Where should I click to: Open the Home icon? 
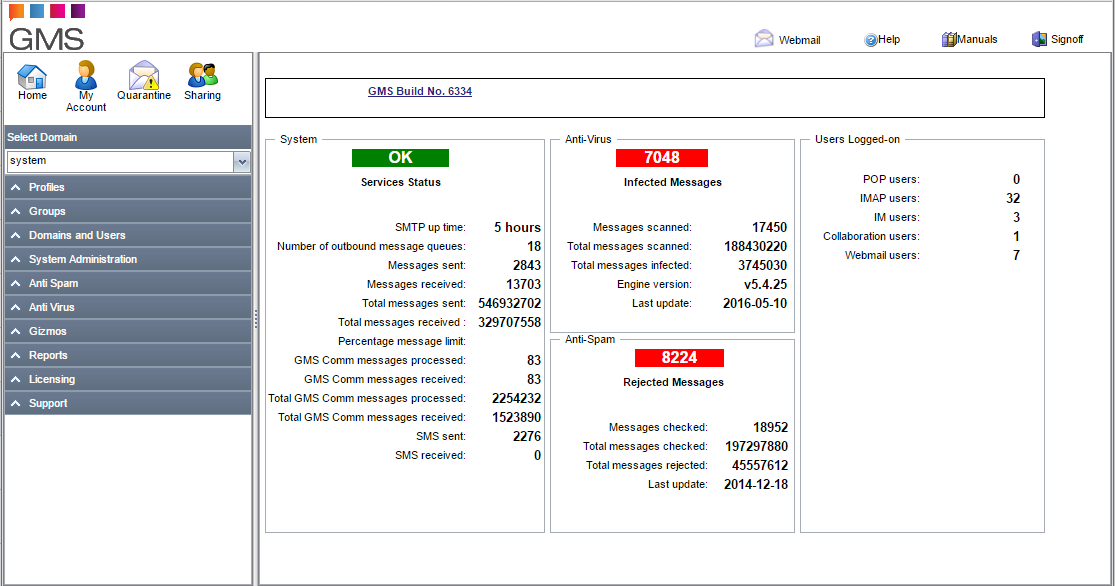(x=32, y=76)
